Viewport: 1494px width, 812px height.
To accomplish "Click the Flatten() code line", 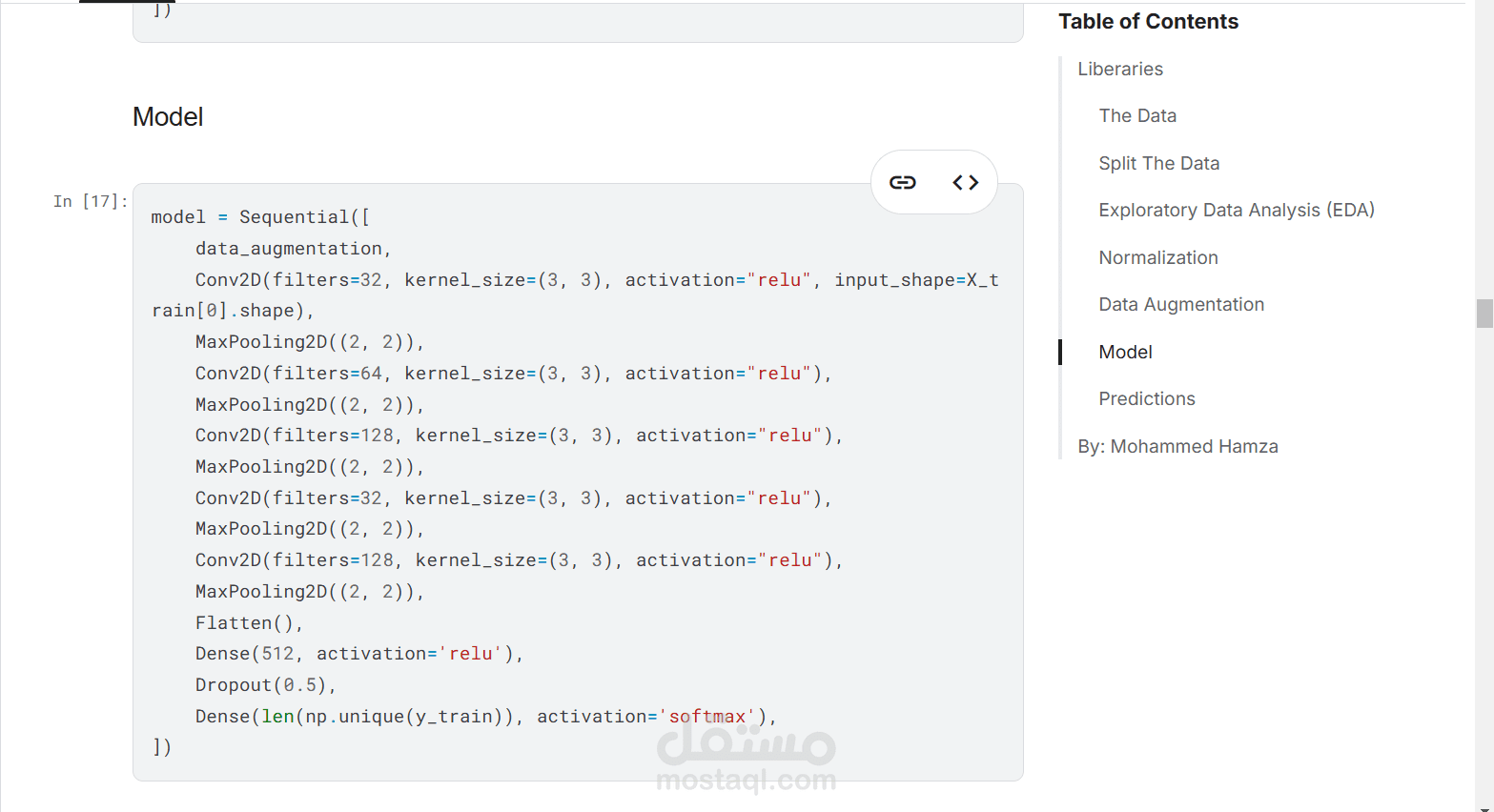I will 248,623.
